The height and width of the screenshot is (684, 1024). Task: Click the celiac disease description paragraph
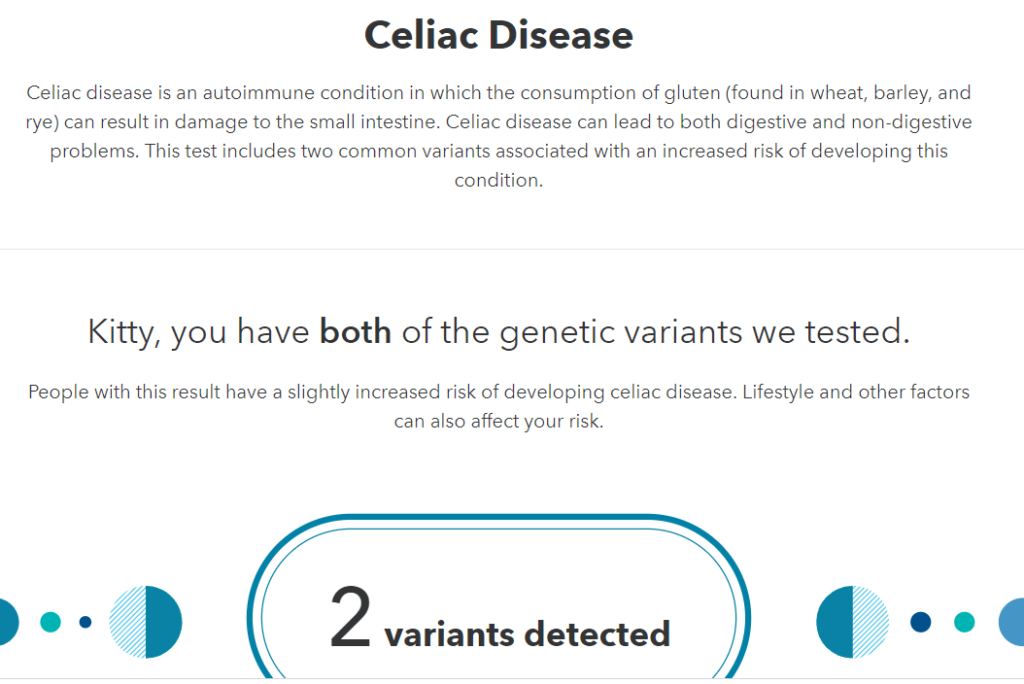499,136
